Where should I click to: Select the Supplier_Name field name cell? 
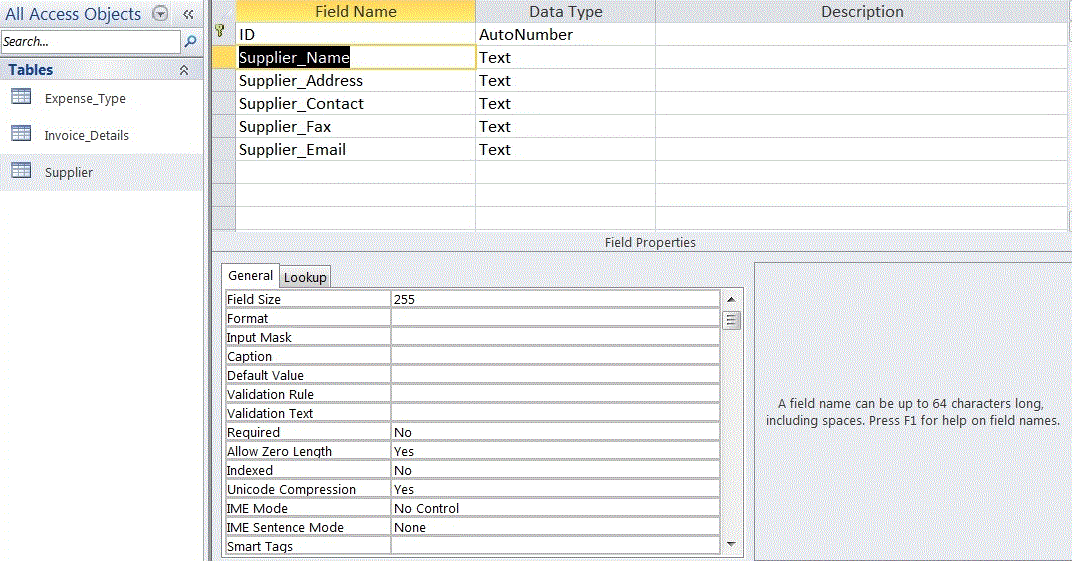(x=356, y=57)
